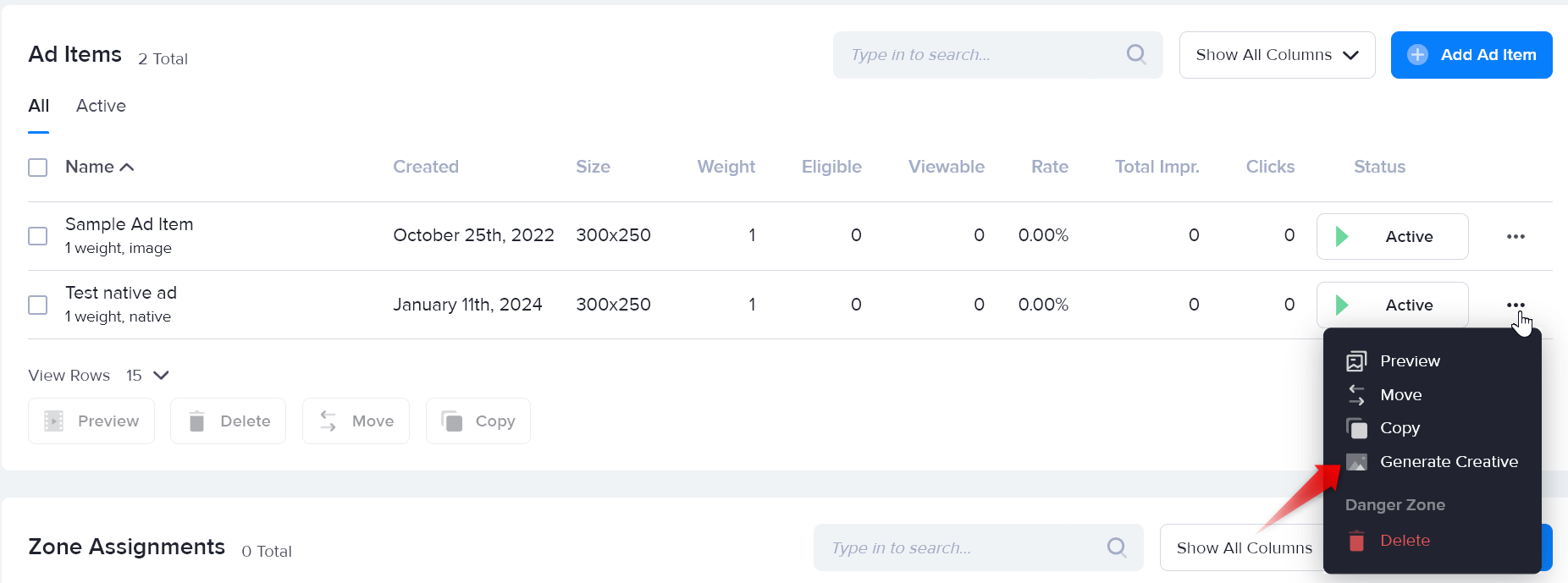Sort by the Name column arrow
The image size is (1568, 583).
pos(127,167)
